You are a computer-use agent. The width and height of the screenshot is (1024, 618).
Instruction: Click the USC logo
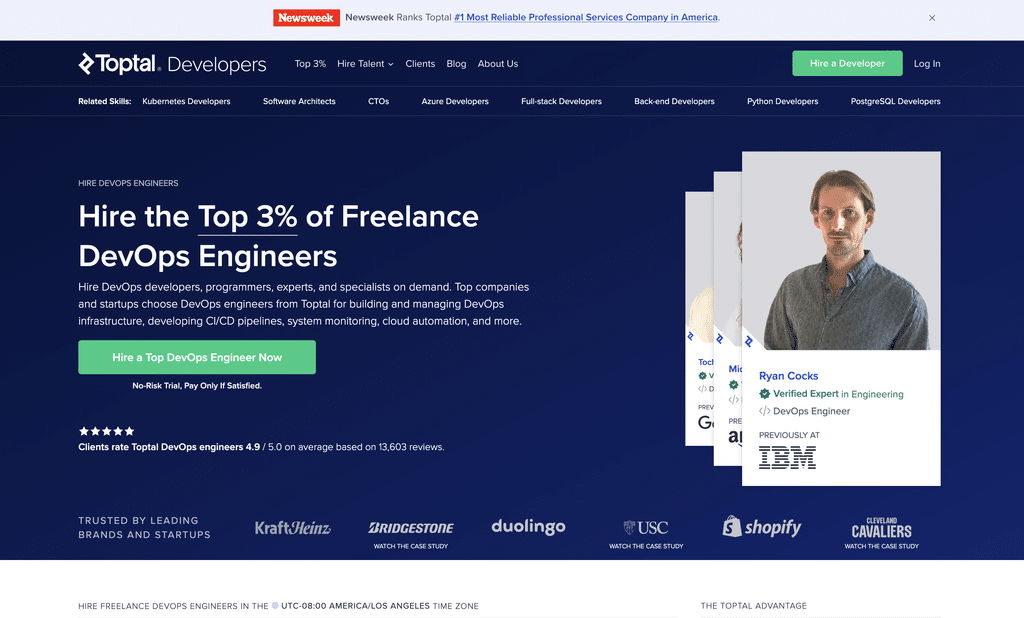646,527
